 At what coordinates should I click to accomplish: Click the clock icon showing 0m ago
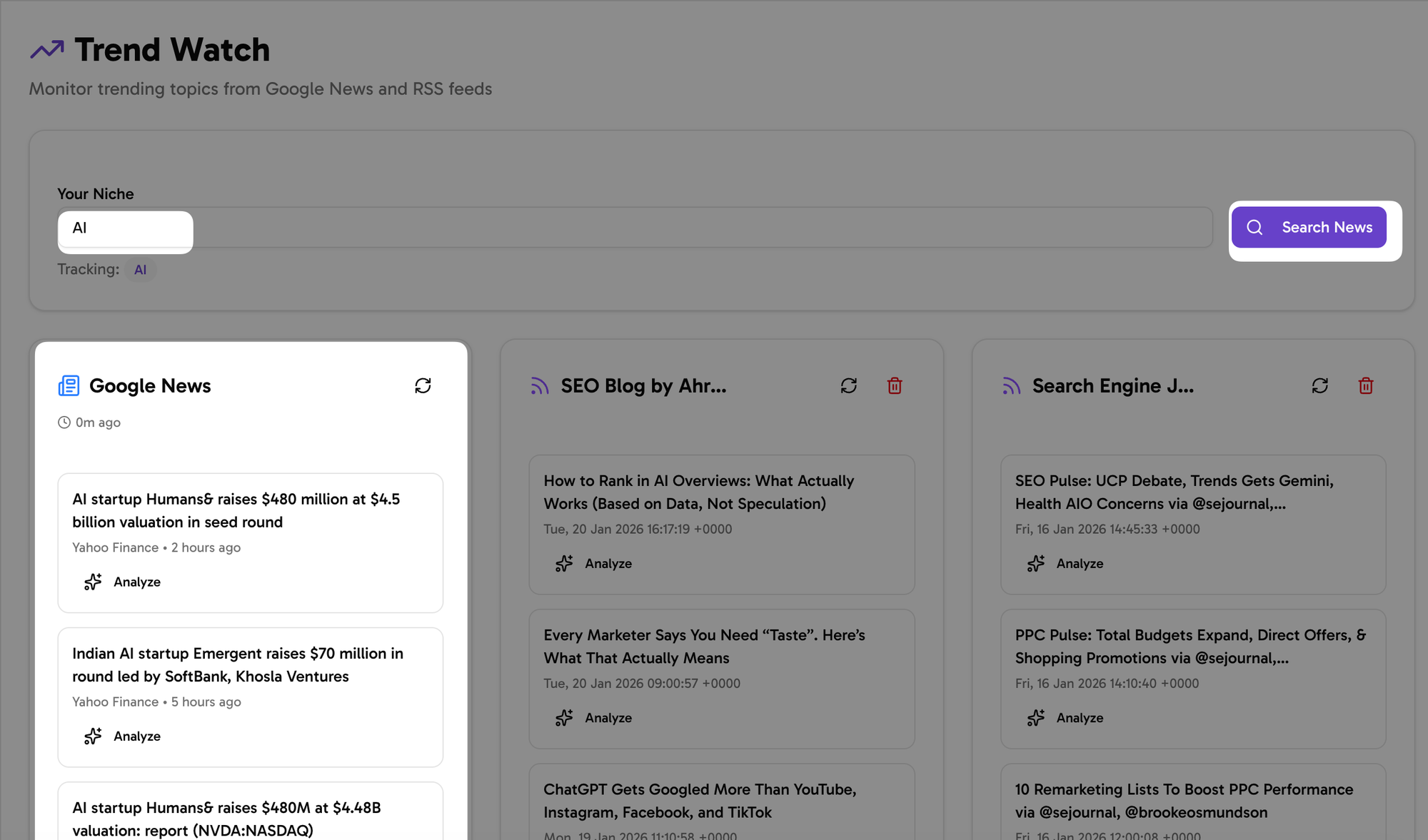click(64, 422)
